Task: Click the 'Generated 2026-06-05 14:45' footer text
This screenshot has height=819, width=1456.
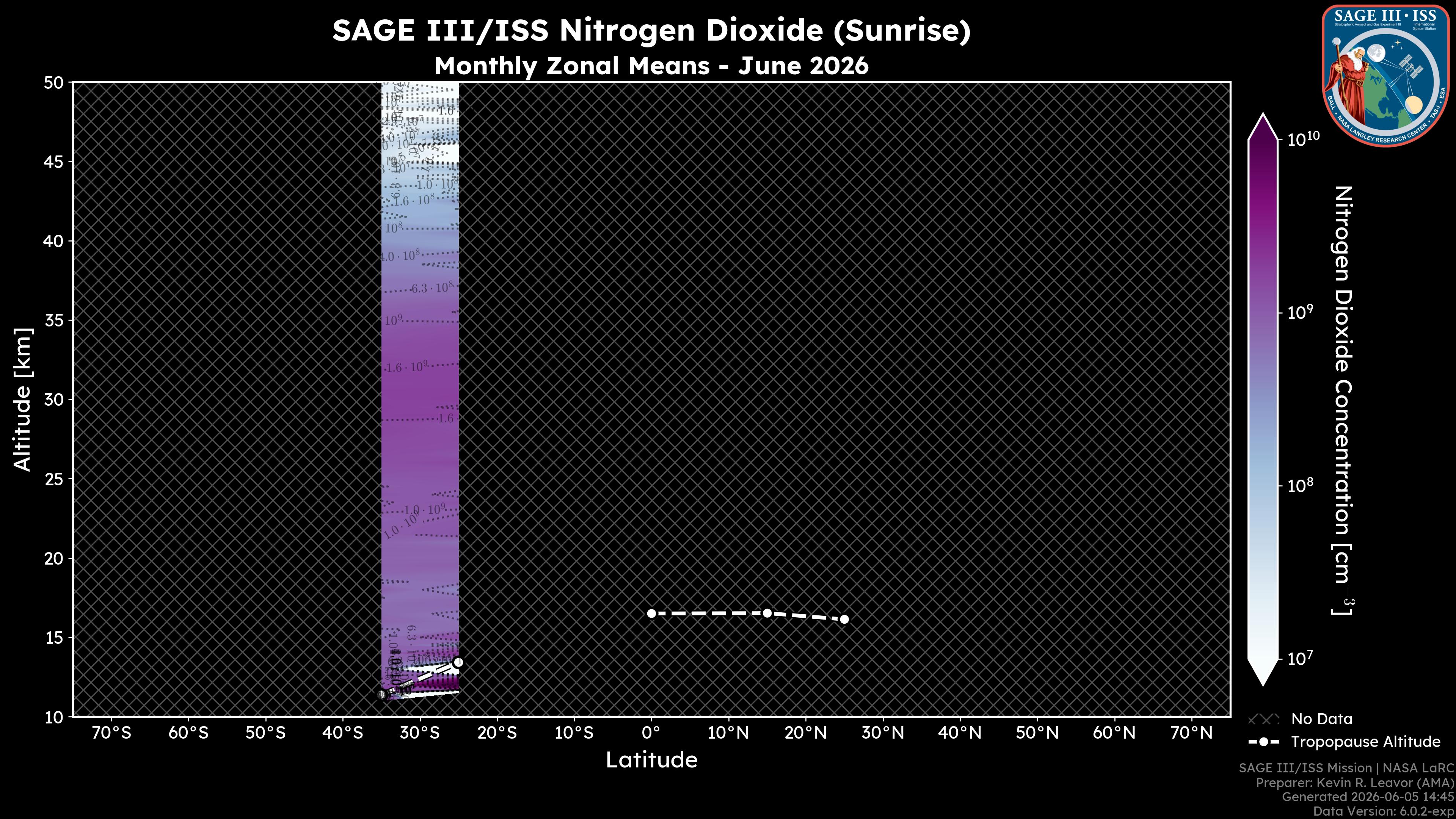Action: pos(1367,797)
